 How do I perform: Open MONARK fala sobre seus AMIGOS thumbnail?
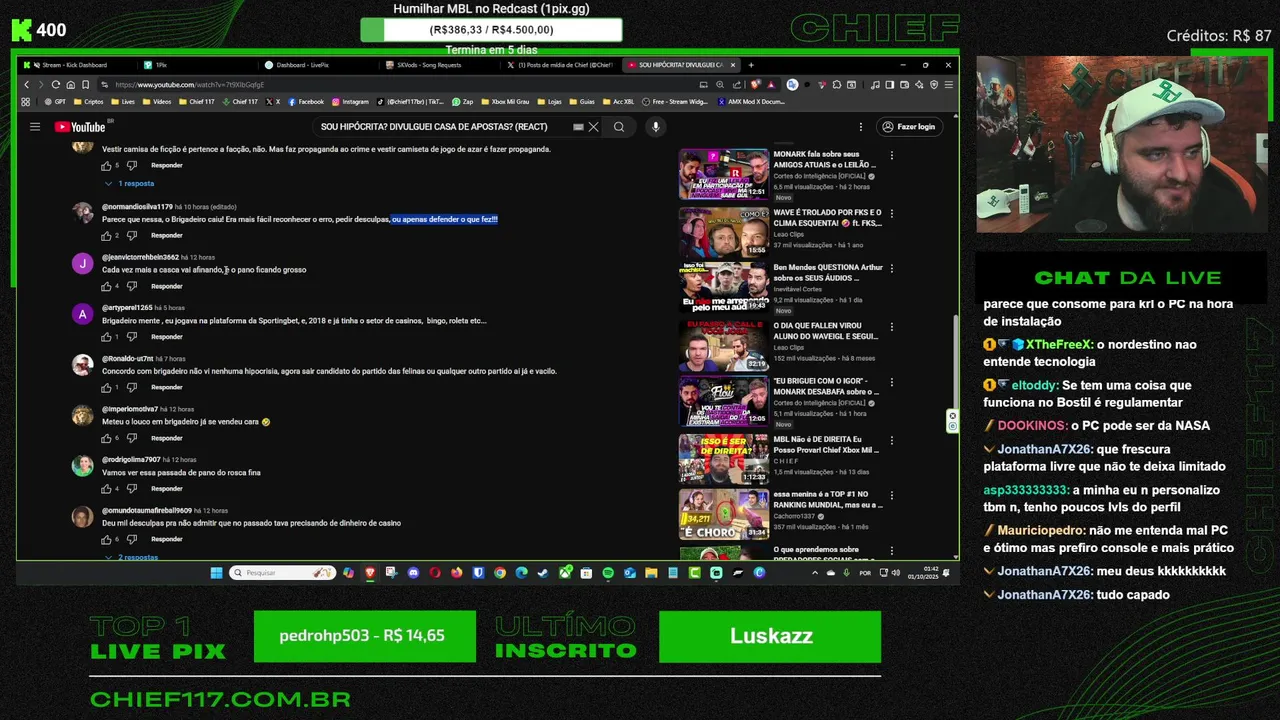point(724,174)
